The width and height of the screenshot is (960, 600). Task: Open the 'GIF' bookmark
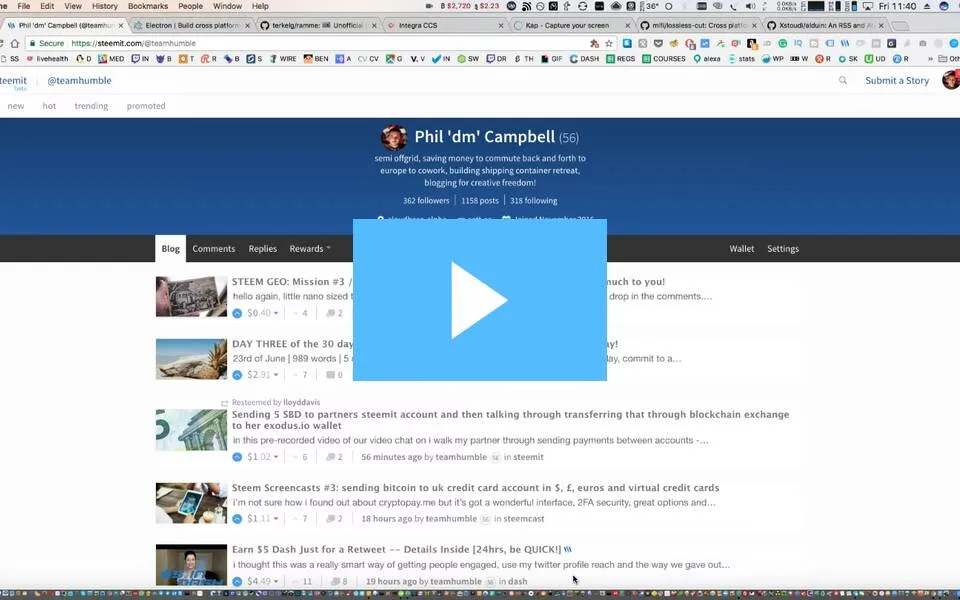[552, 59]
